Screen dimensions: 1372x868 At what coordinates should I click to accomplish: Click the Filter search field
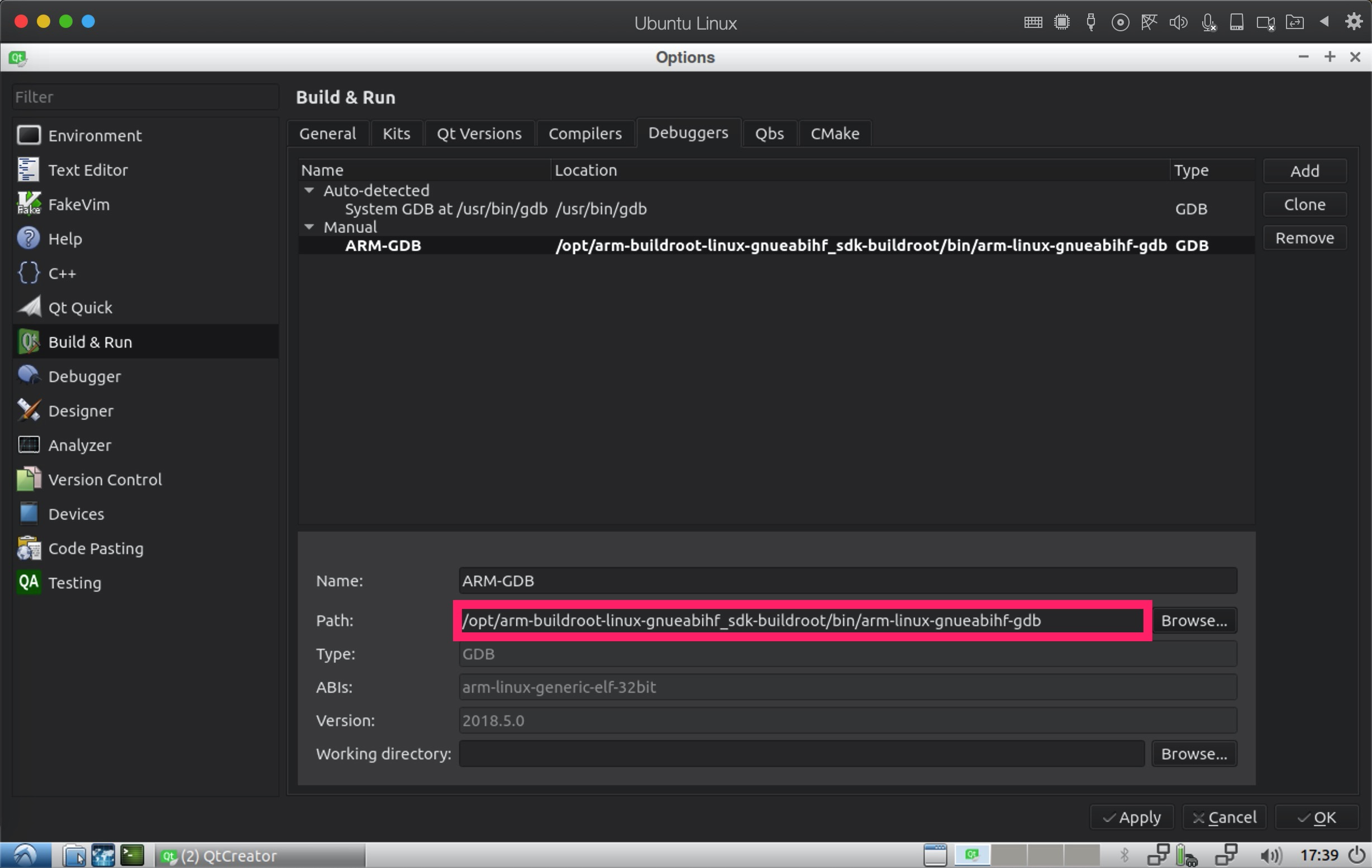(145, 97)
